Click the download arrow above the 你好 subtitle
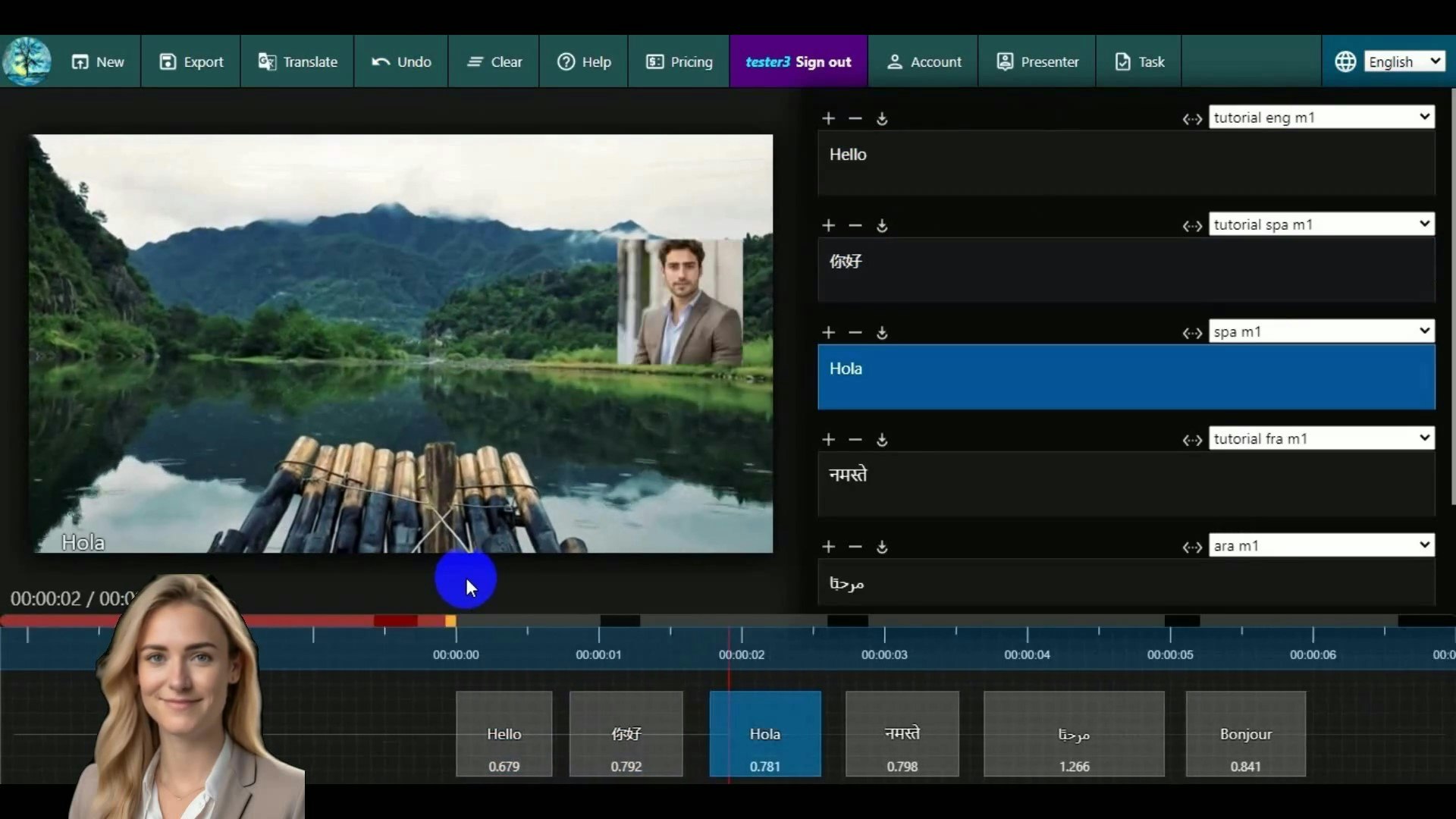Image resolution: width=1456 pixels, height=819 pixels. click(882, 226)
